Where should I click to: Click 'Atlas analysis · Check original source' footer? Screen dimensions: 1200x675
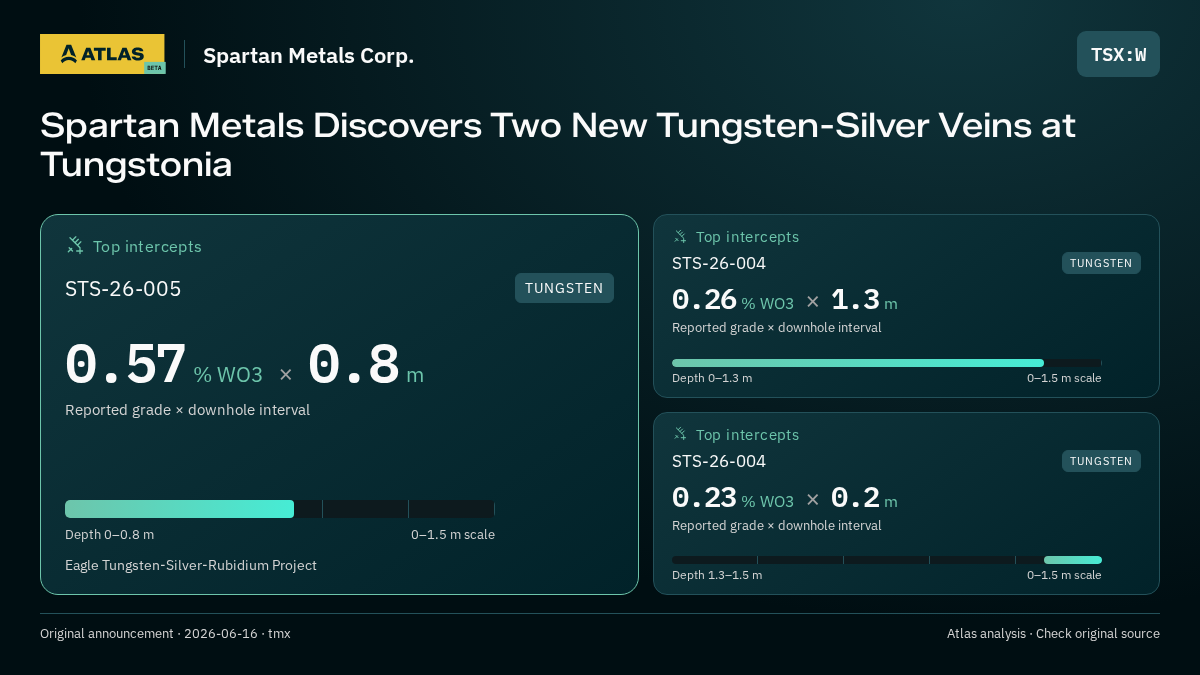(x=1053, y=633)
